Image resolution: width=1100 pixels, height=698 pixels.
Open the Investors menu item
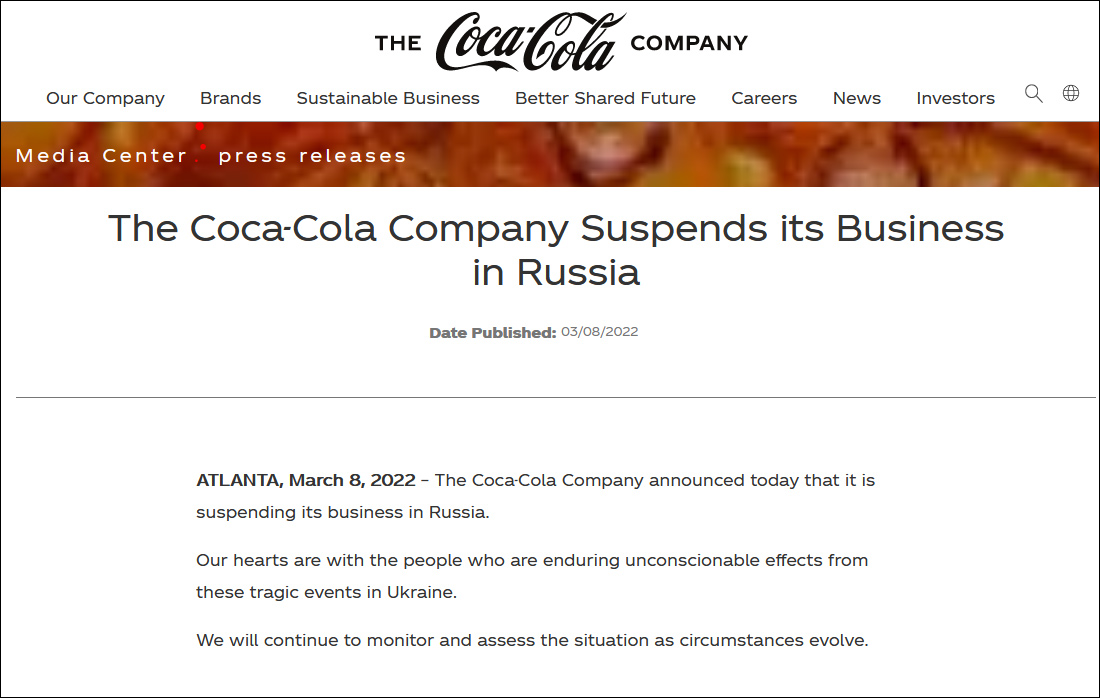pyautogui.click(x=955, y=98)
